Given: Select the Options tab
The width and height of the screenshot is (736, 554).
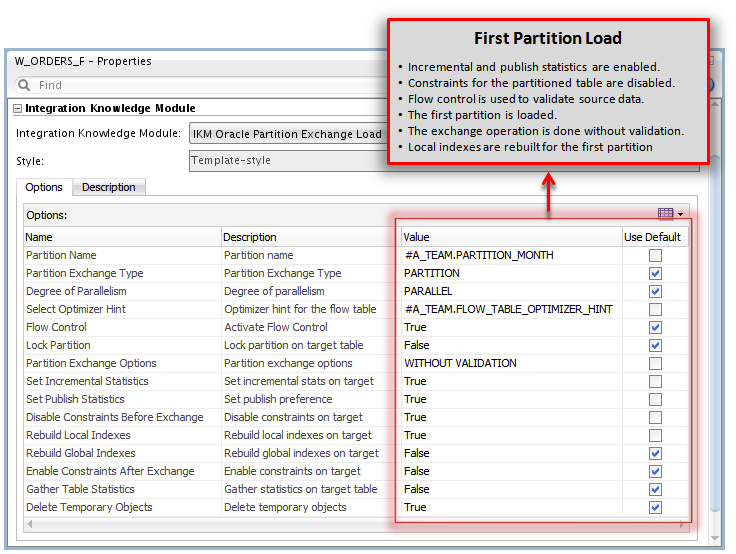Looking at the screenshot, I should (x=44, y=187).
